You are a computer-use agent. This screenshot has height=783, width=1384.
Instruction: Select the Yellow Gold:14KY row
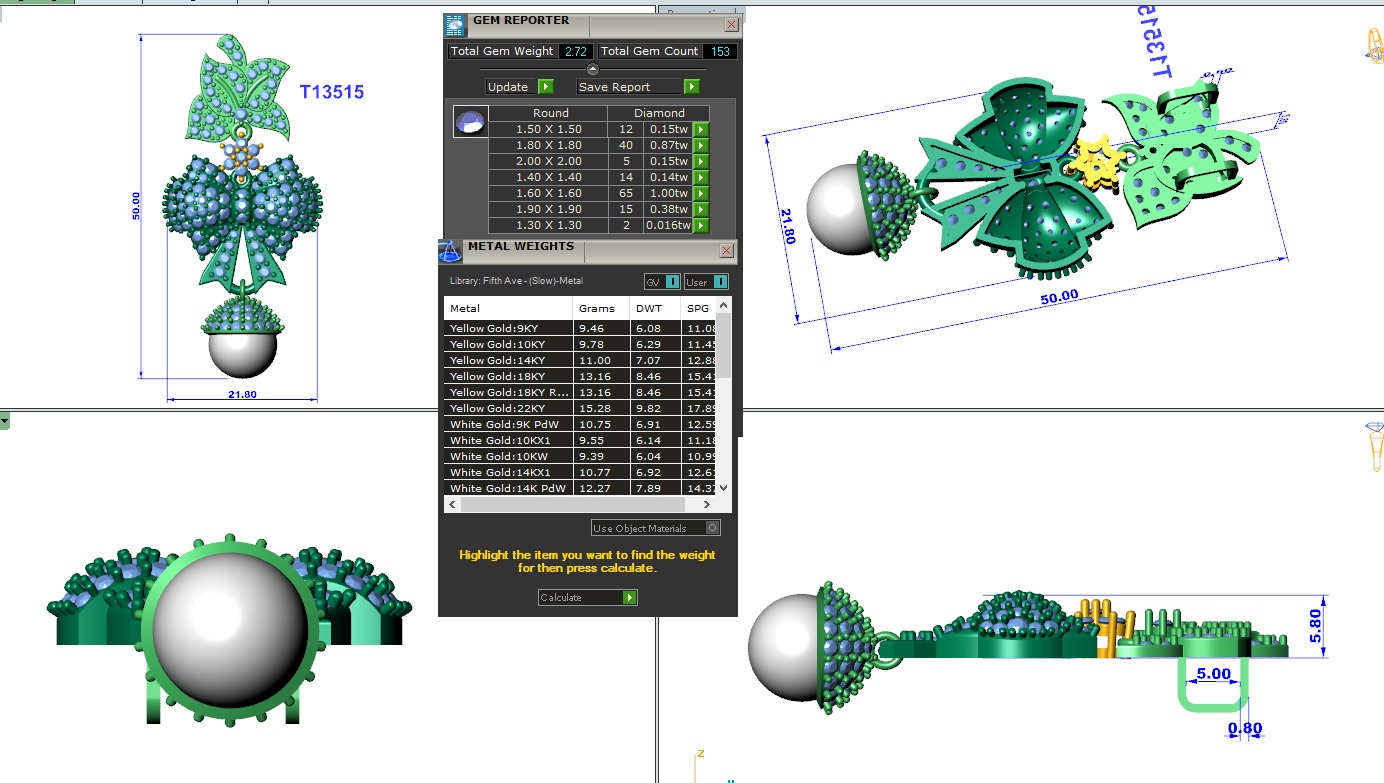pos(508,360)
